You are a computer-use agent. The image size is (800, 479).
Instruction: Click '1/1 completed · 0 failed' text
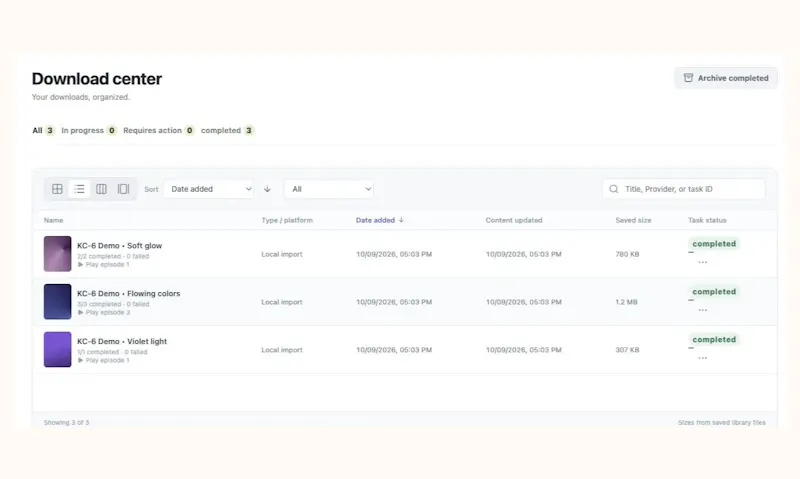(112, 352)
